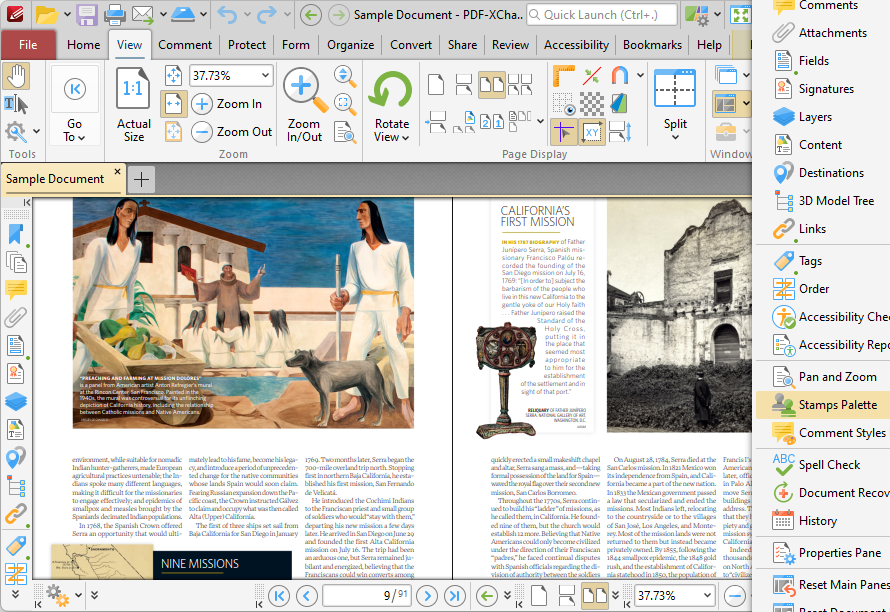Switch to the Organize tab
This screenshot has width=890, height=612.
pos(350,45)
